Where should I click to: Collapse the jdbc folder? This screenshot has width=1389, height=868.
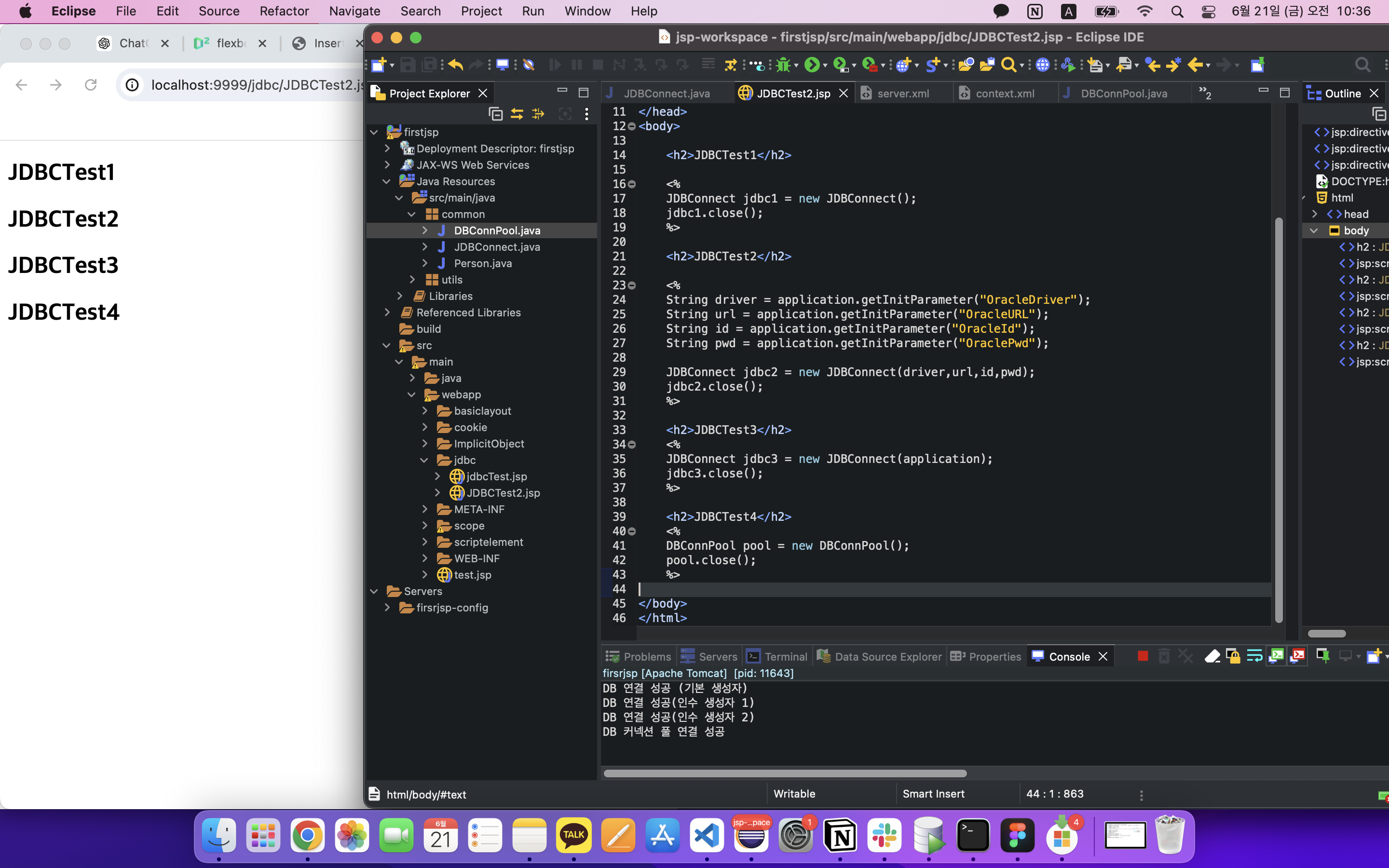point(424,461)
